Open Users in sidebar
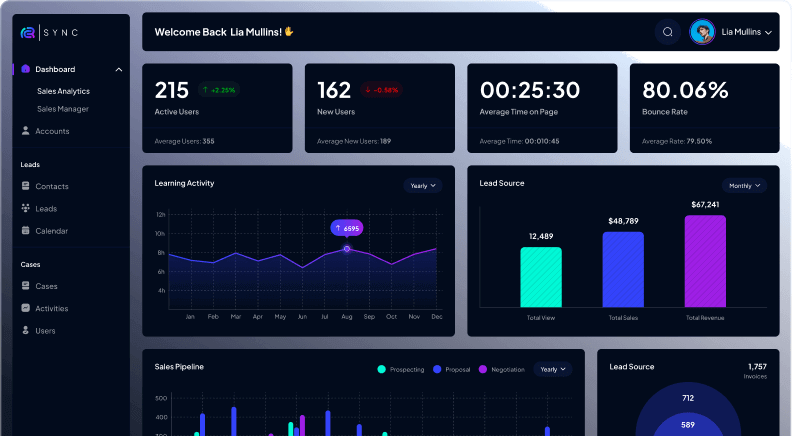The height and width of the screenshot is (436, 792). tap(45, 330)
